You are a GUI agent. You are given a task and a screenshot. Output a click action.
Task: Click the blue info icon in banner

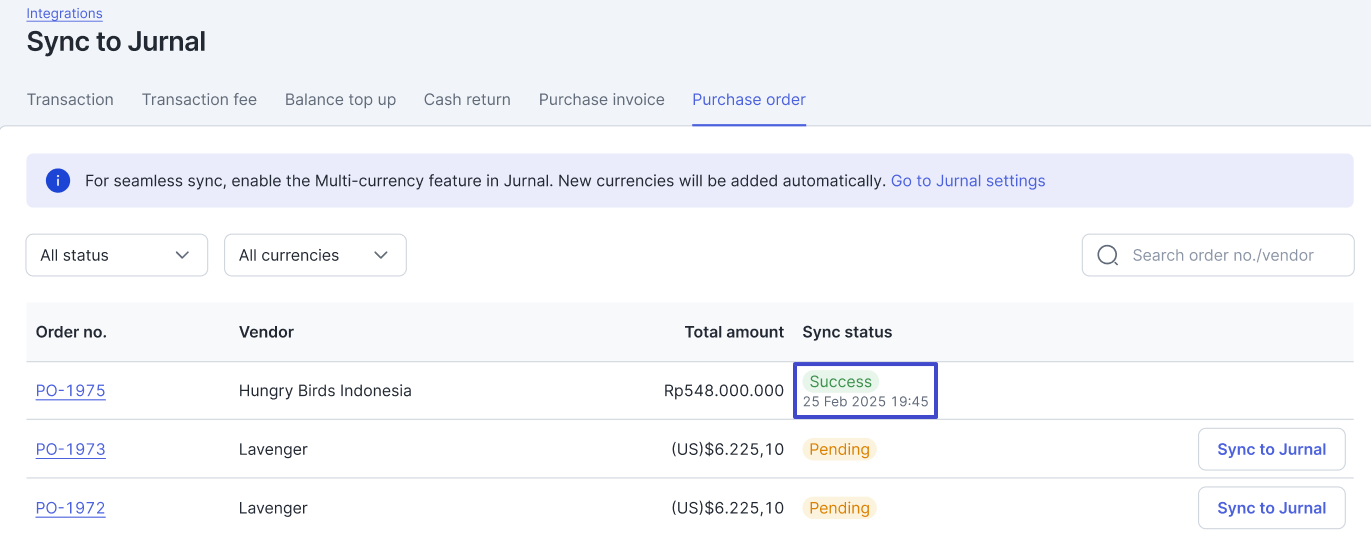tap(58, 181)
